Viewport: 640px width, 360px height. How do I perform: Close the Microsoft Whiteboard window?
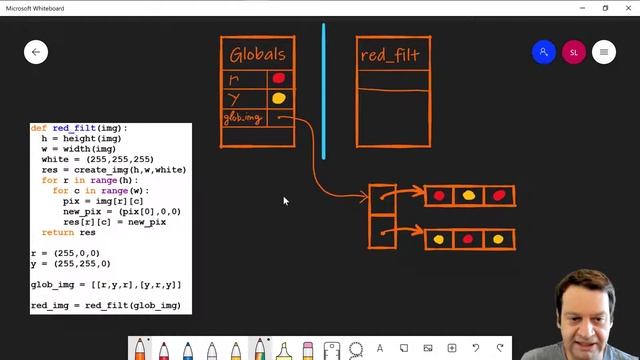[628, 8]
